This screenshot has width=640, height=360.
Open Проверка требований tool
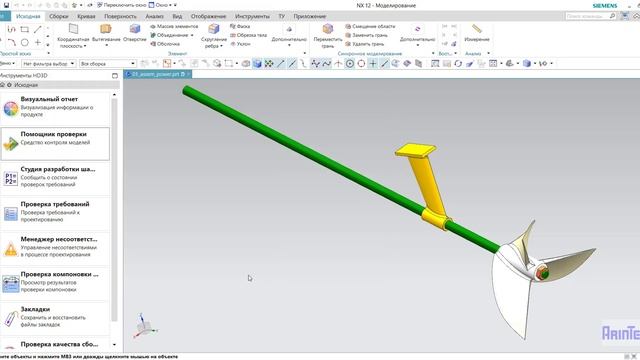55,213
